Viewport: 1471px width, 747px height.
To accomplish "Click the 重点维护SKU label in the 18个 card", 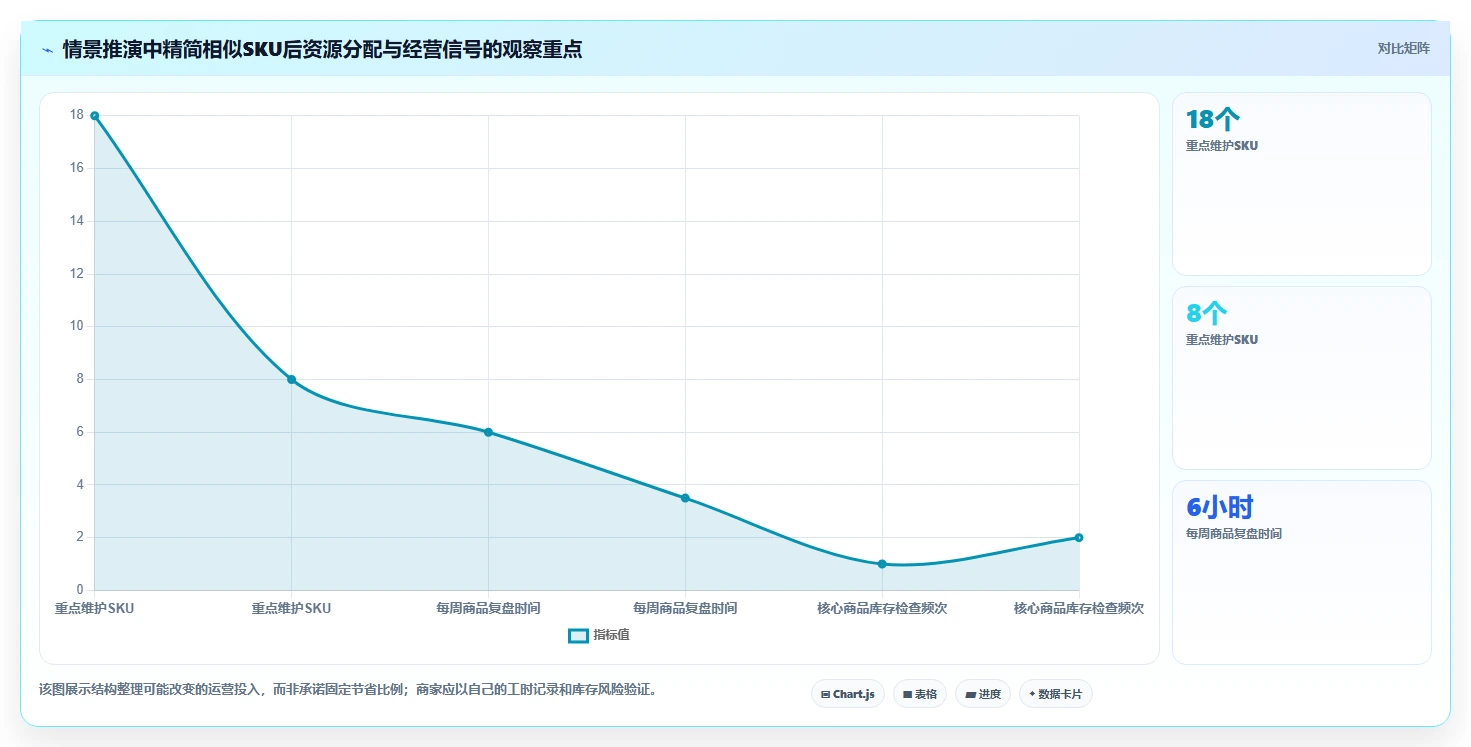I will (x=1222, y=146).
